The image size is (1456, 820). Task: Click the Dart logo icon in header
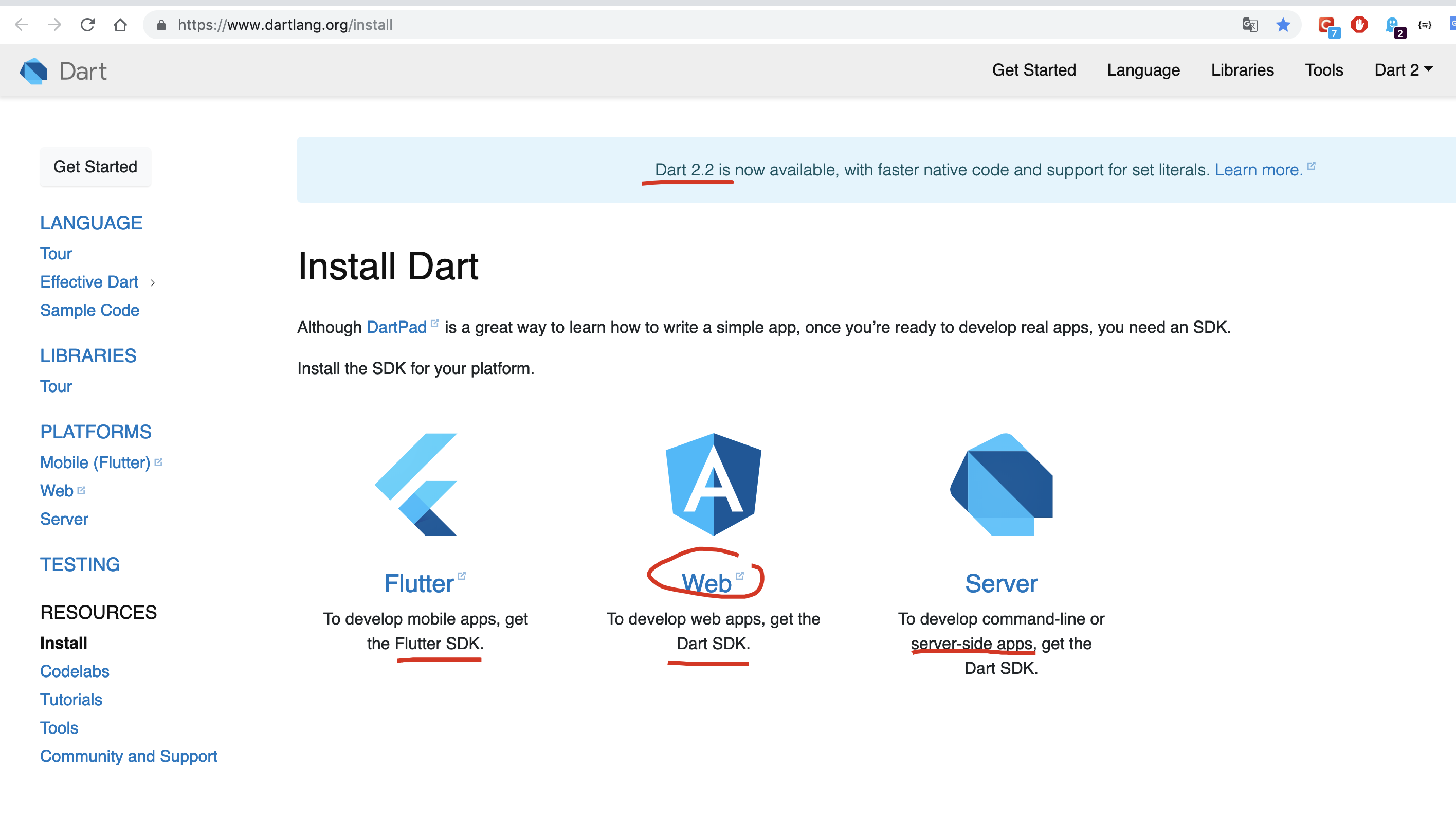(x=34, y=72)
